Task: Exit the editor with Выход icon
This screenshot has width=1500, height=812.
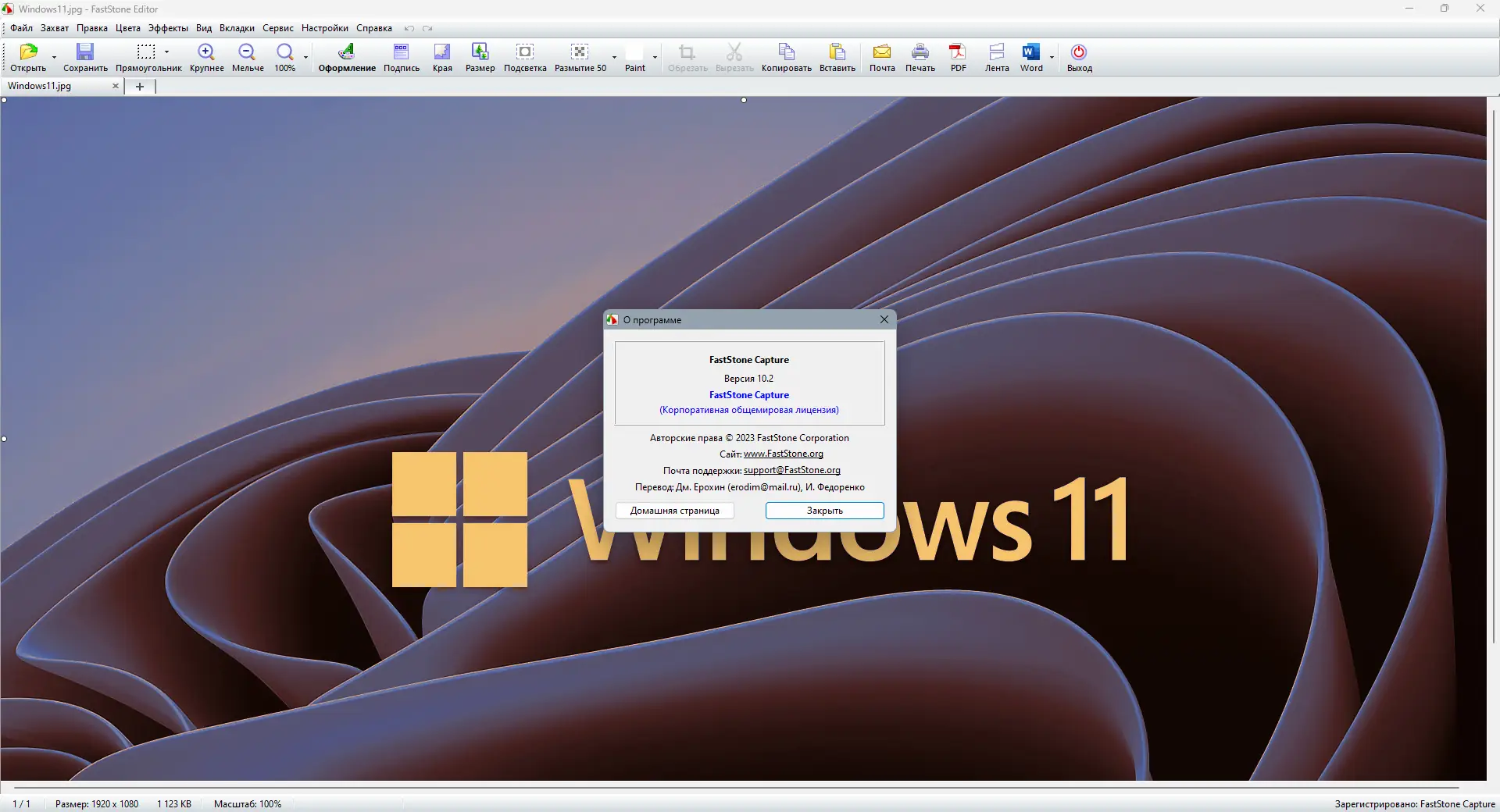Action: pos(1079,52)
